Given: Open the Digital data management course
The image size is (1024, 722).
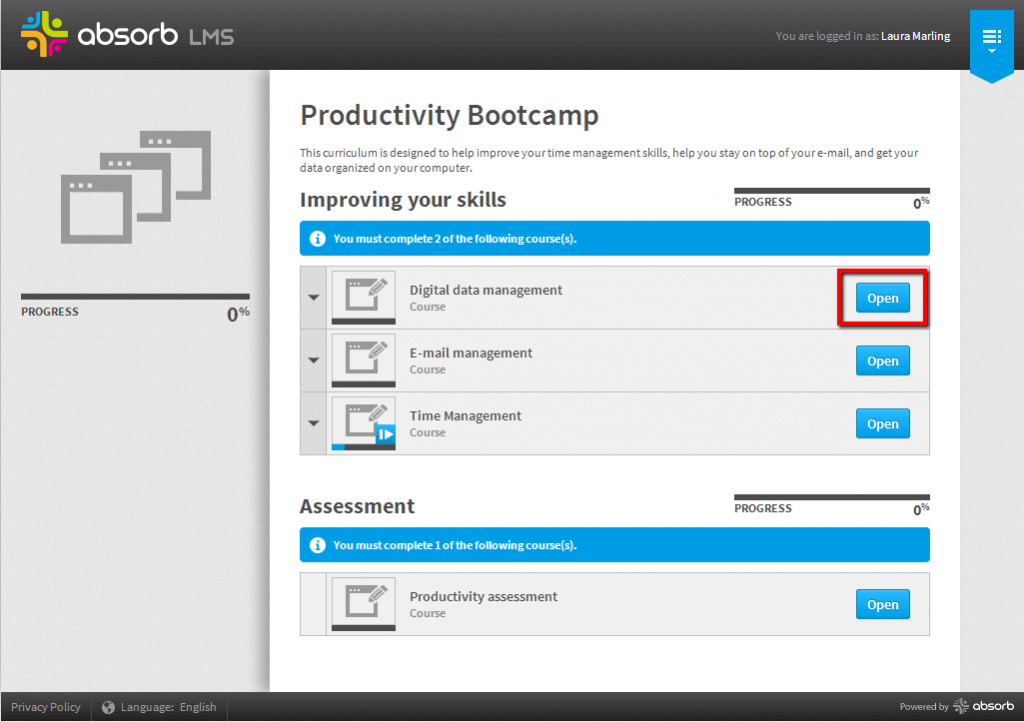Looking at the screenshot, I should coord(882,298).
